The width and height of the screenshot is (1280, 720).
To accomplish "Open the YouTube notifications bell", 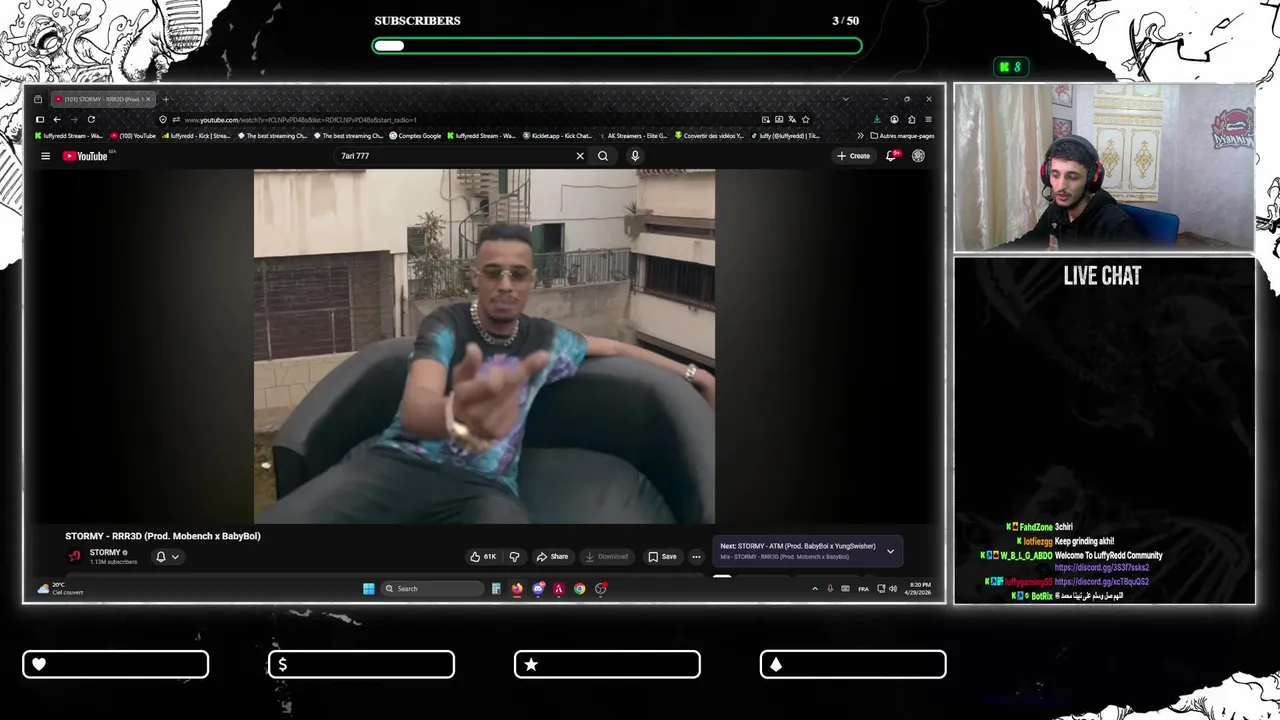I will click(891, 156).
